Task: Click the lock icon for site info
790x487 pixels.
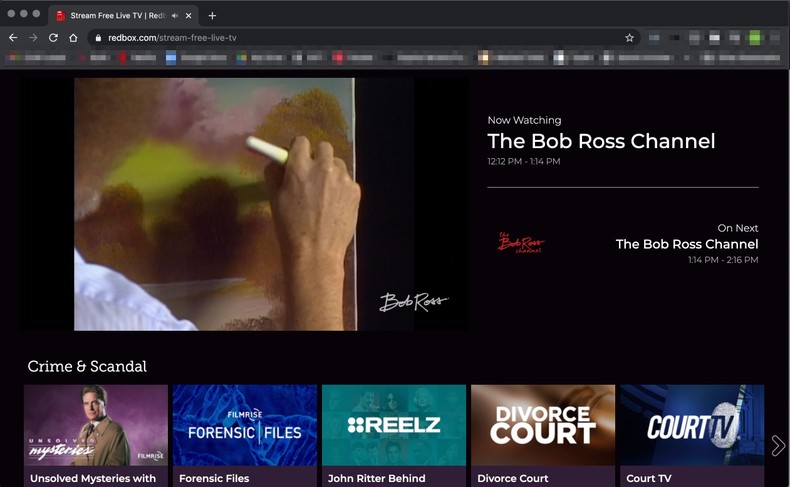Action: [x=98, y=38]
